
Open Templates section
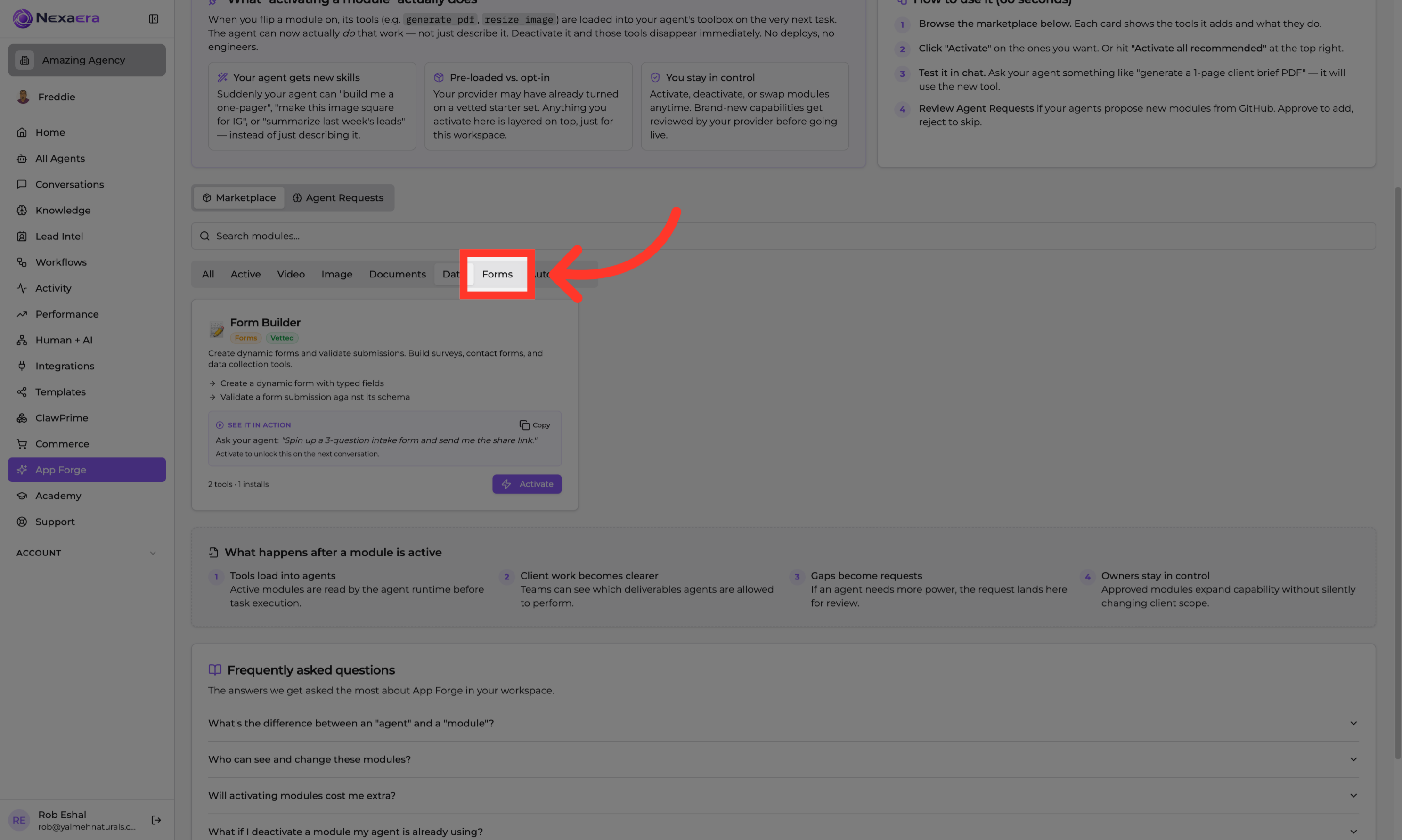(87, 392)
